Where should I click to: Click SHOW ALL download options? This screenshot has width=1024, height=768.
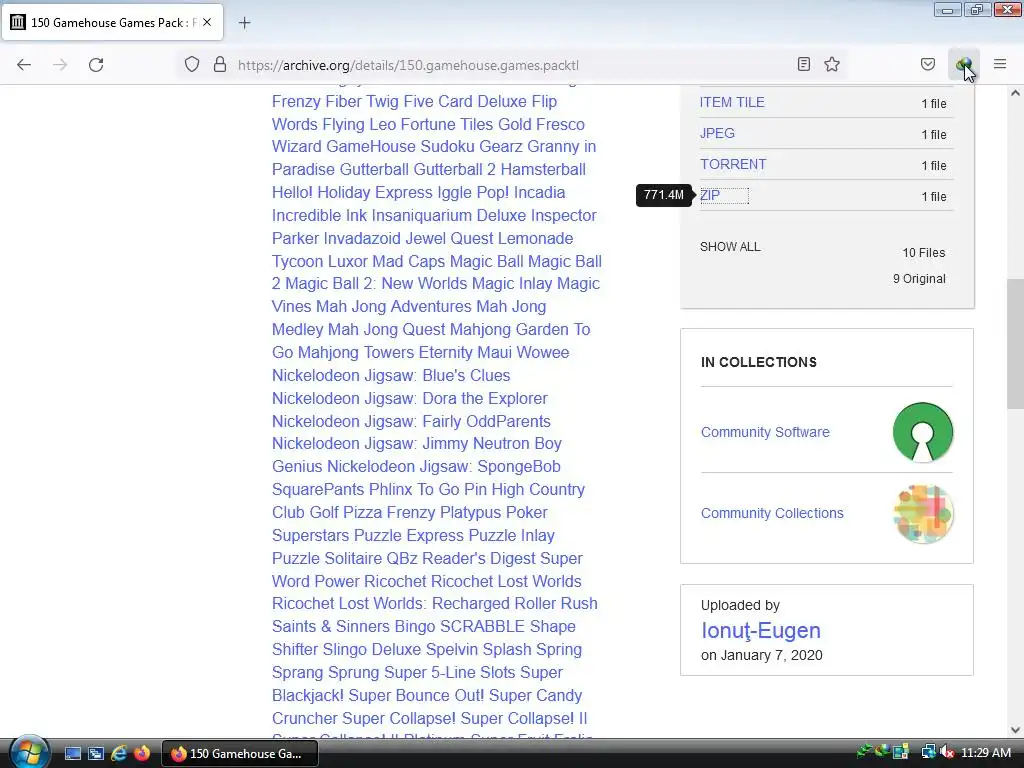click(x=730, y=247)
